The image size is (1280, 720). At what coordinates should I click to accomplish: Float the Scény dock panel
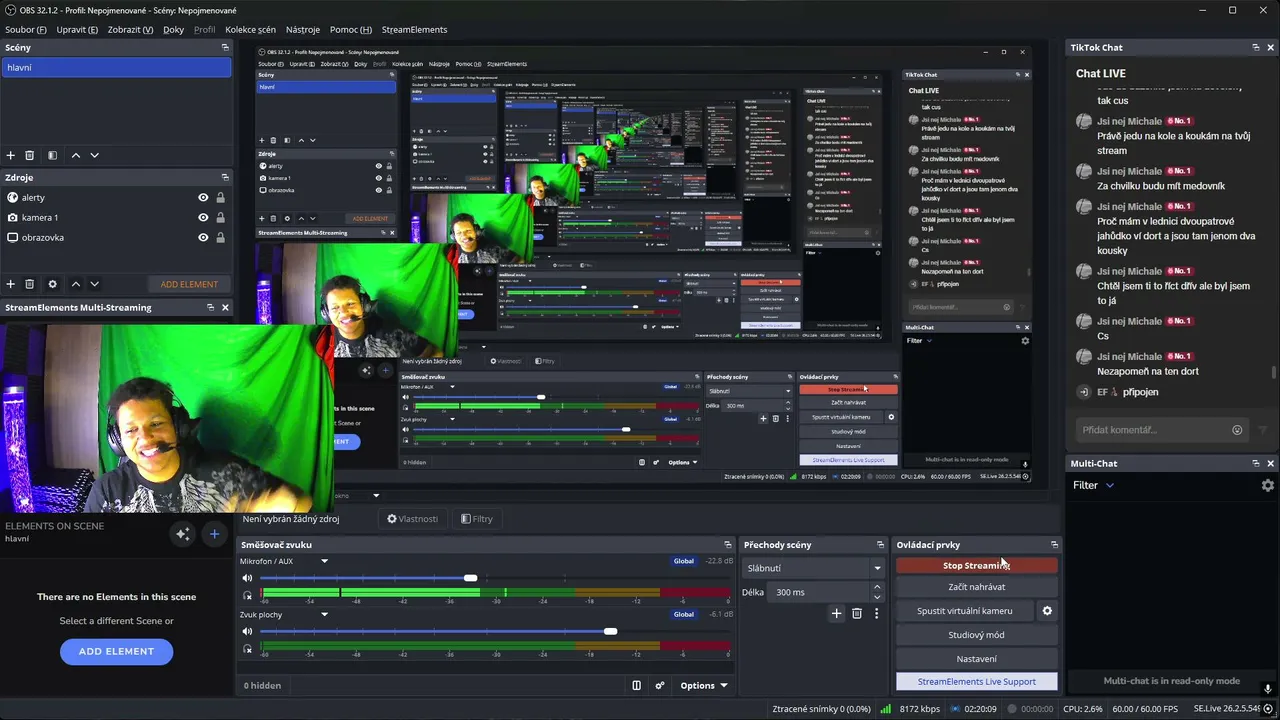(x=225, y=47)
